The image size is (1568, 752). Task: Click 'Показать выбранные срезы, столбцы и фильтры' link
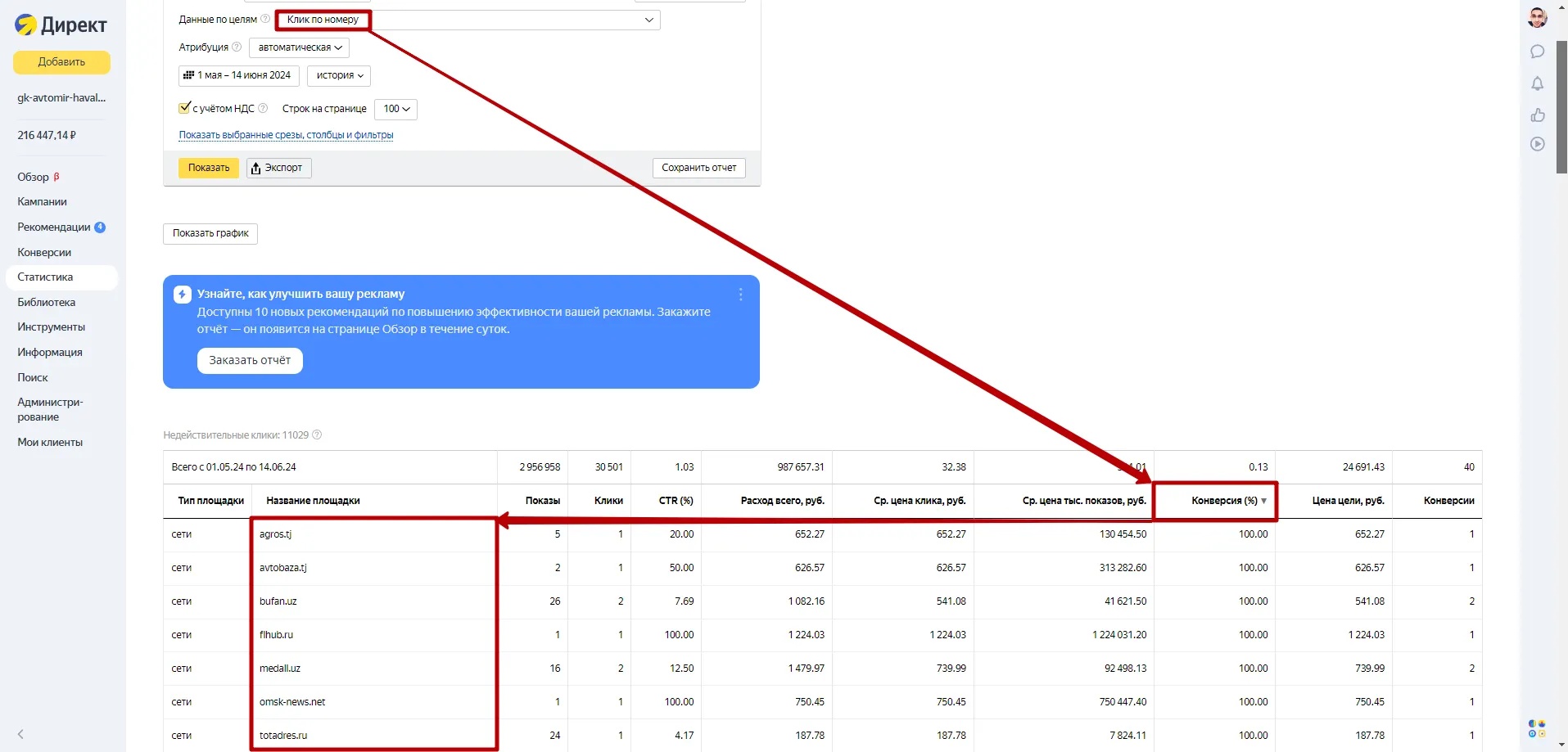(x=286, y=135)
